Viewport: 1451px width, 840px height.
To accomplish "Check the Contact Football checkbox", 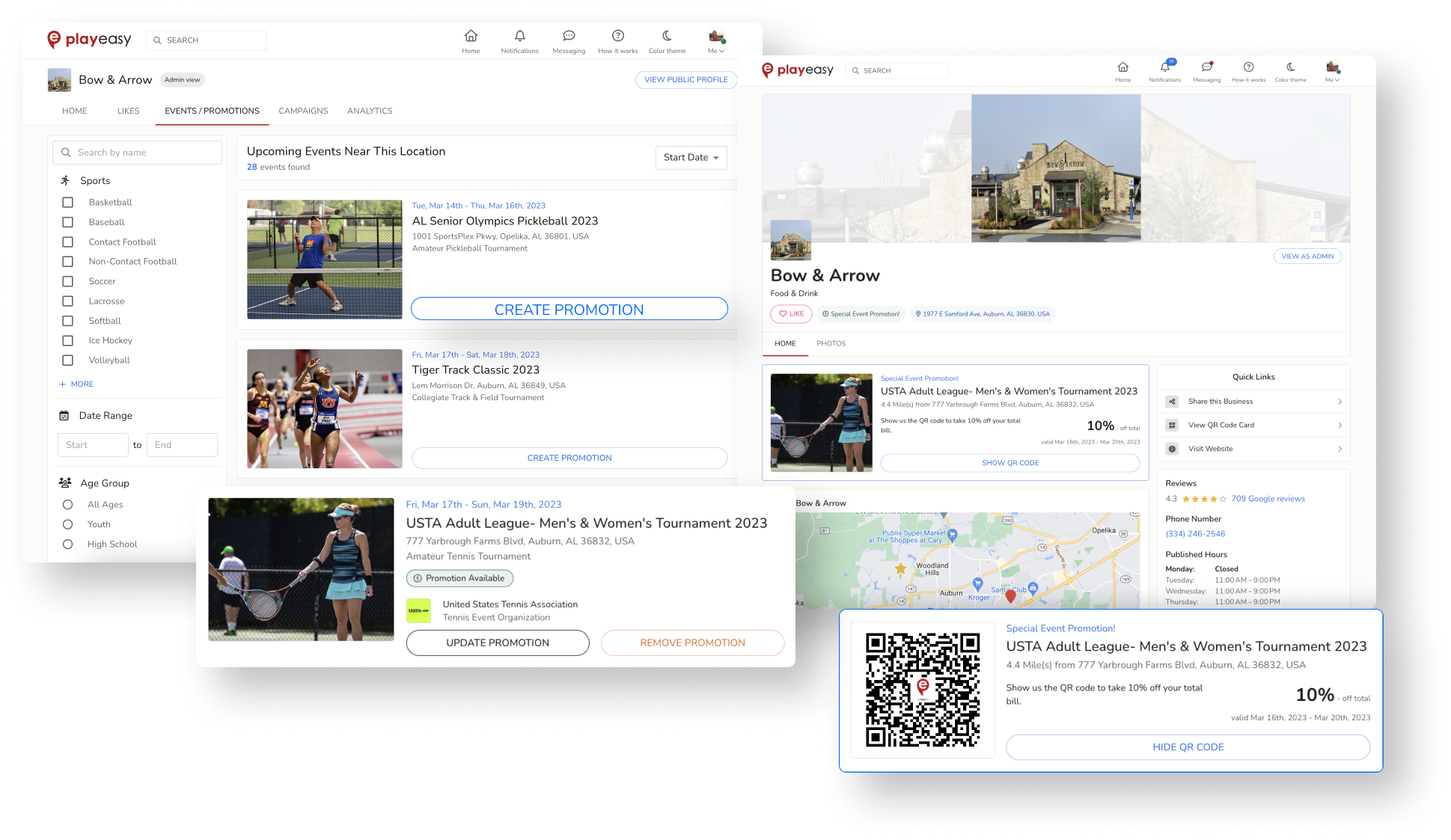I will point(68,242).
